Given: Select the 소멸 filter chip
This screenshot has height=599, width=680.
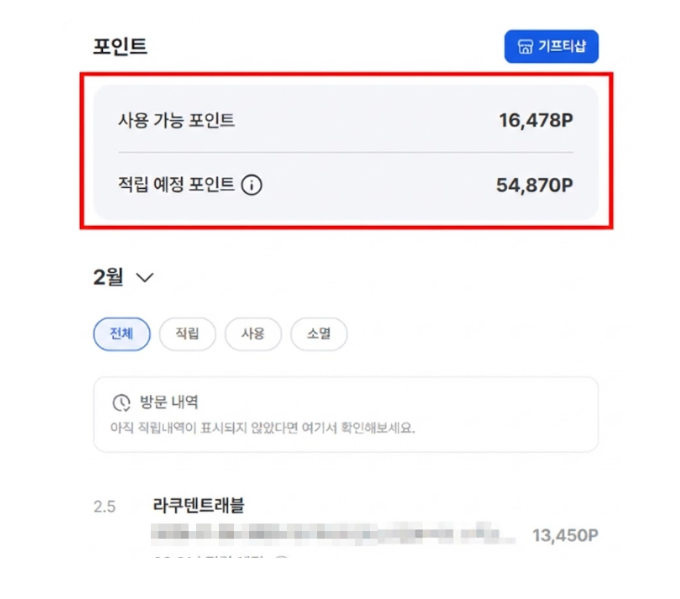Looking at the screenshot, I should [319, 334].
